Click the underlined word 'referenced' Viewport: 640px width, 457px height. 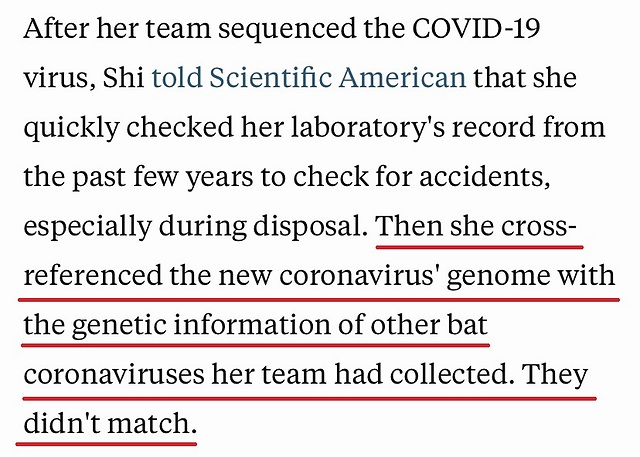click(x=93, y=275)
